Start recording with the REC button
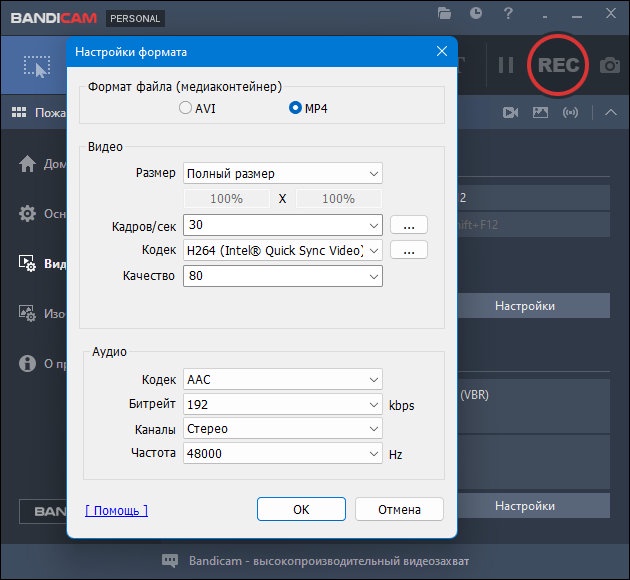Image resolution: width=630 pixels, height=580 pixels. (558, 65)
